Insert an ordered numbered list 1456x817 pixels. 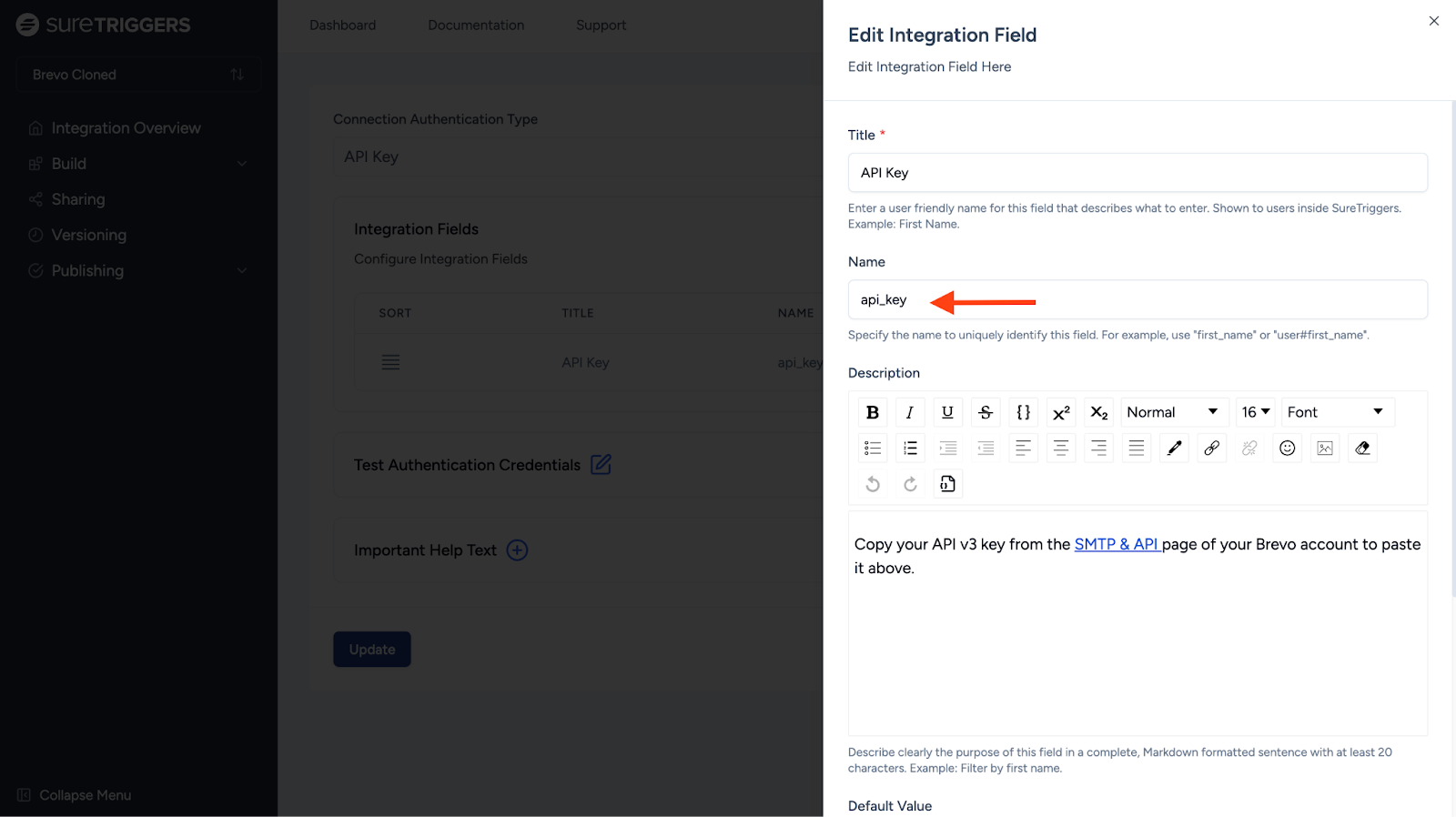click(x=910, y=448)
